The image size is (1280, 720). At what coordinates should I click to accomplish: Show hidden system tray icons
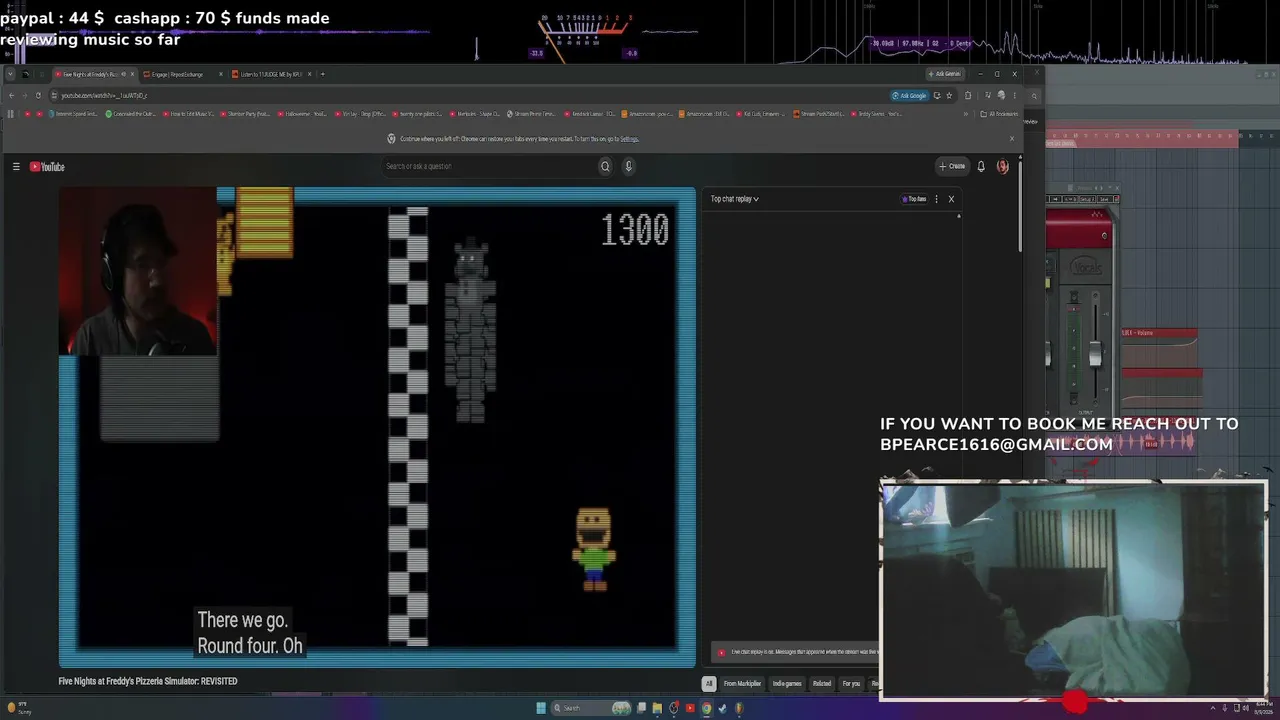[1213, 708]
